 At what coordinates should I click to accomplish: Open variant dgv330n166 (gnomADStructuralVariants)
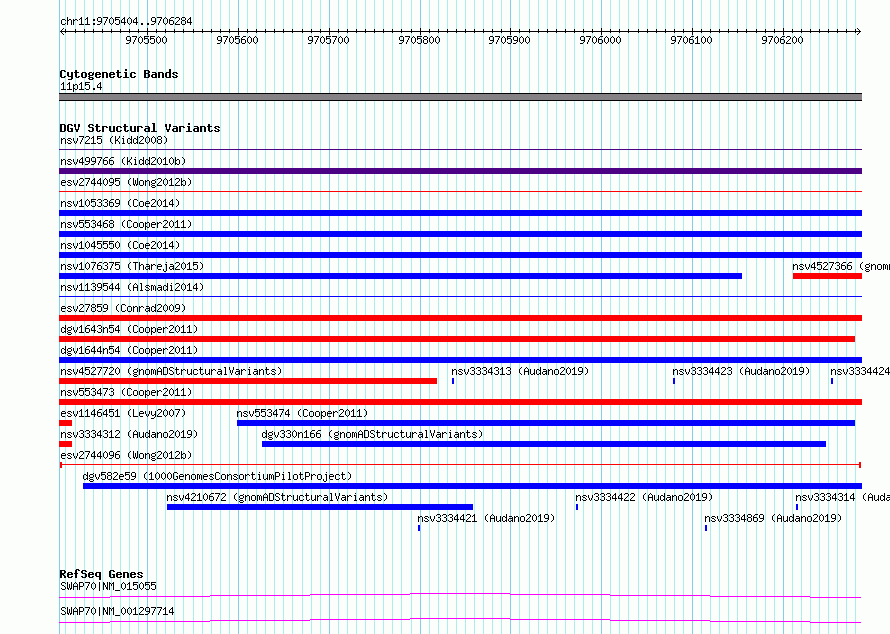click(x=372, y=434)
